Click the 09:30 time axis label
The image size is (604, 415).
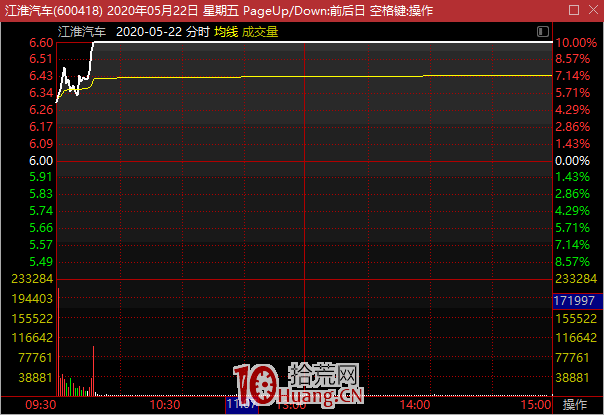click(x=41, y=405)
